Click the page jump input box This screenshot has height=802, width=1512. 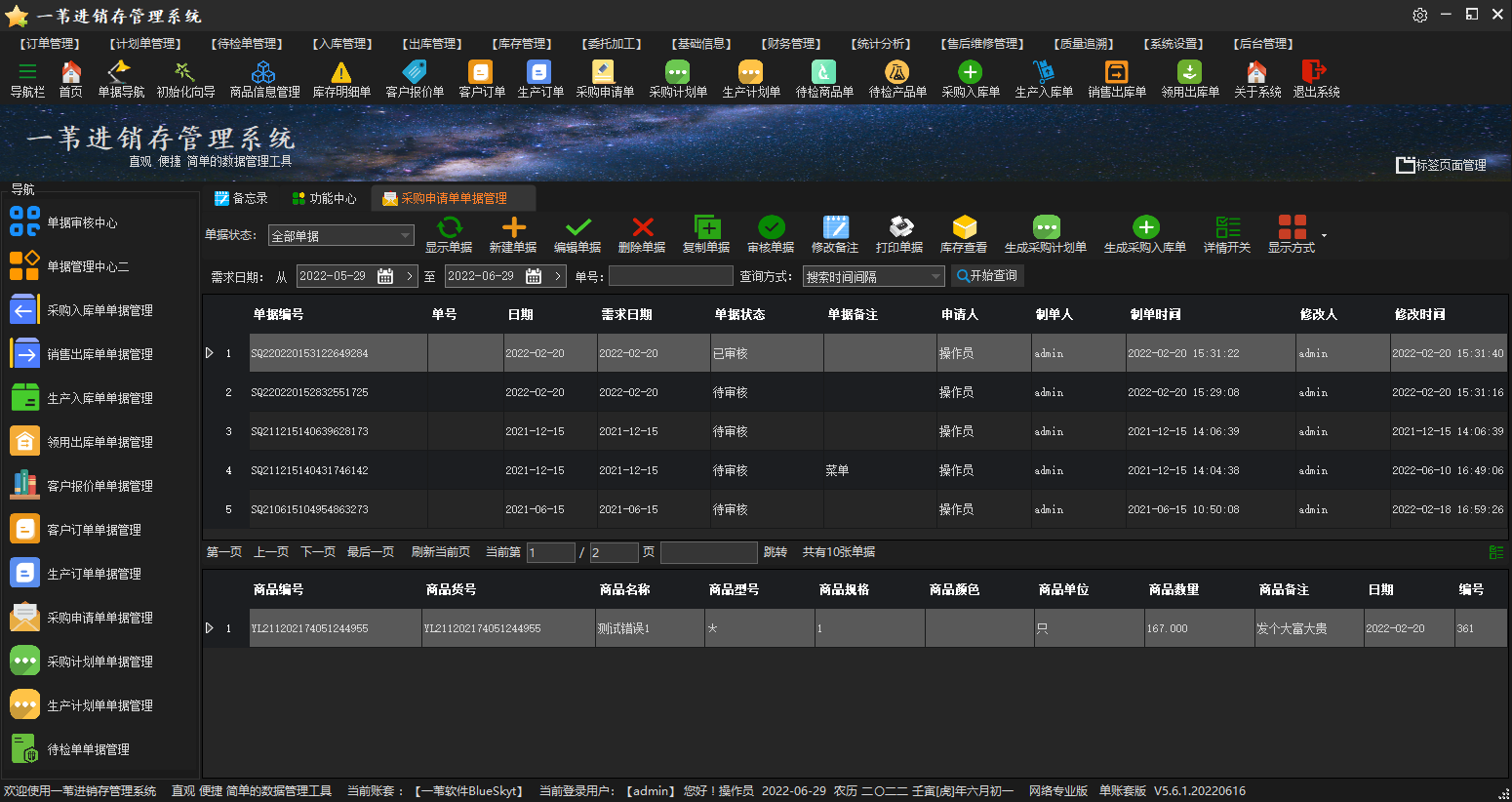[x=709, y=553]
